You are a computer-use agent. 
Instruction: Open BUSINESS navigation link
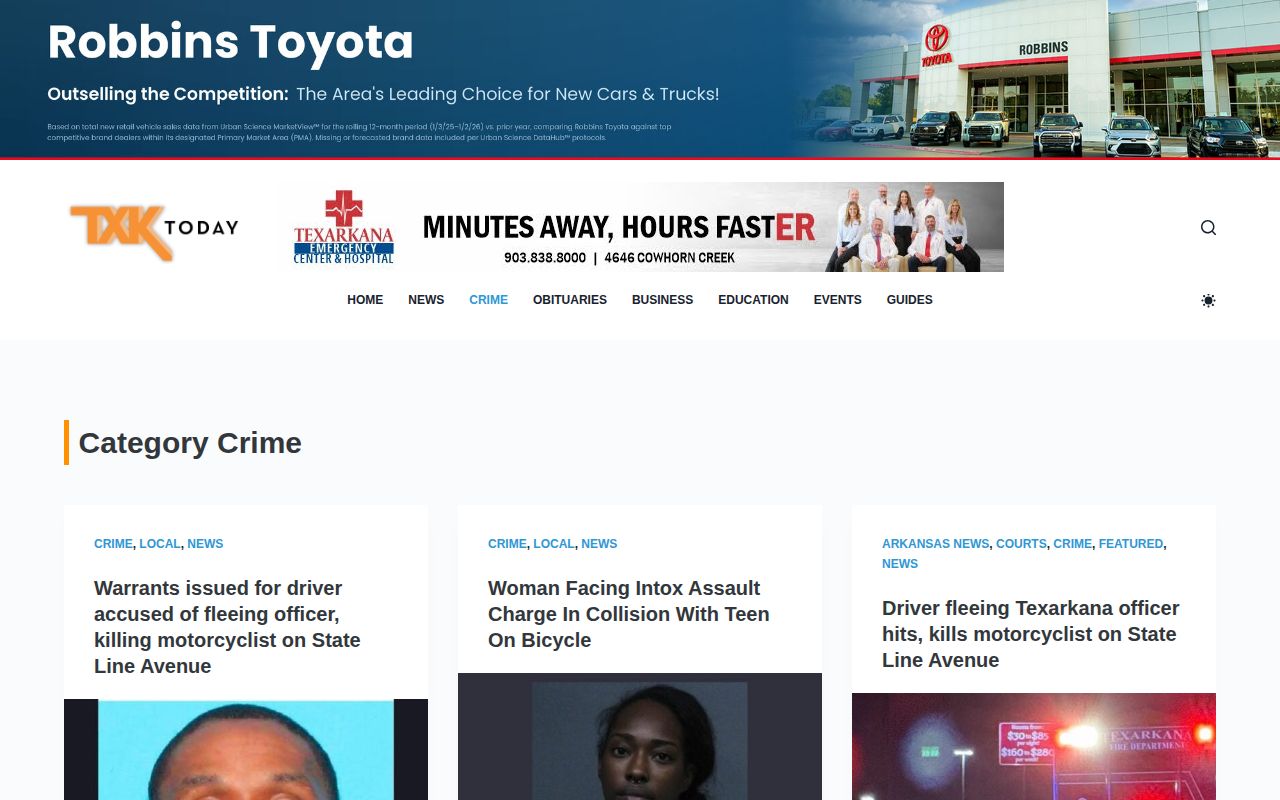662,300
